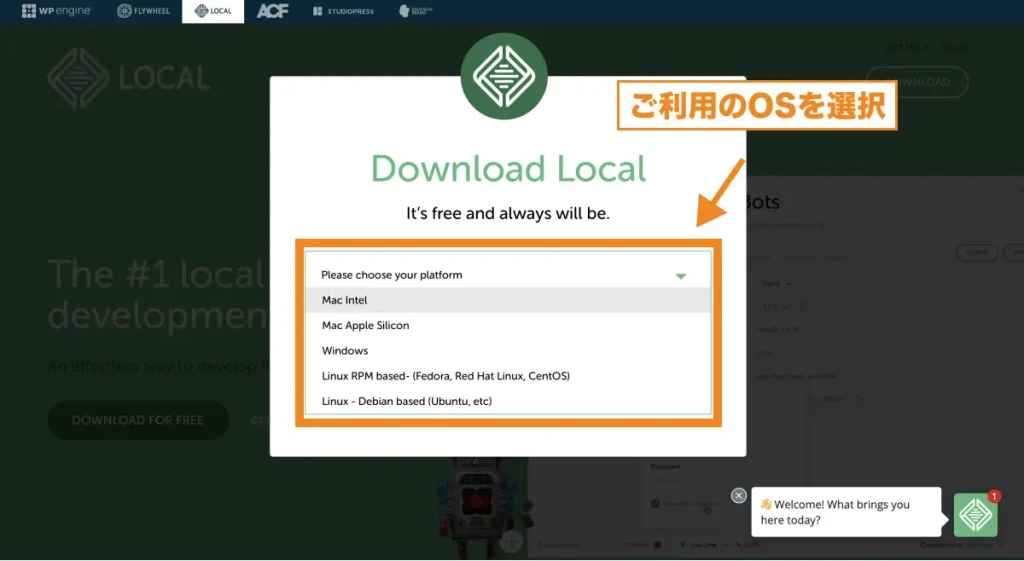The image size is (1024, 561).
Task: Click the Genesis Blocks head icon
Action: 417,11
